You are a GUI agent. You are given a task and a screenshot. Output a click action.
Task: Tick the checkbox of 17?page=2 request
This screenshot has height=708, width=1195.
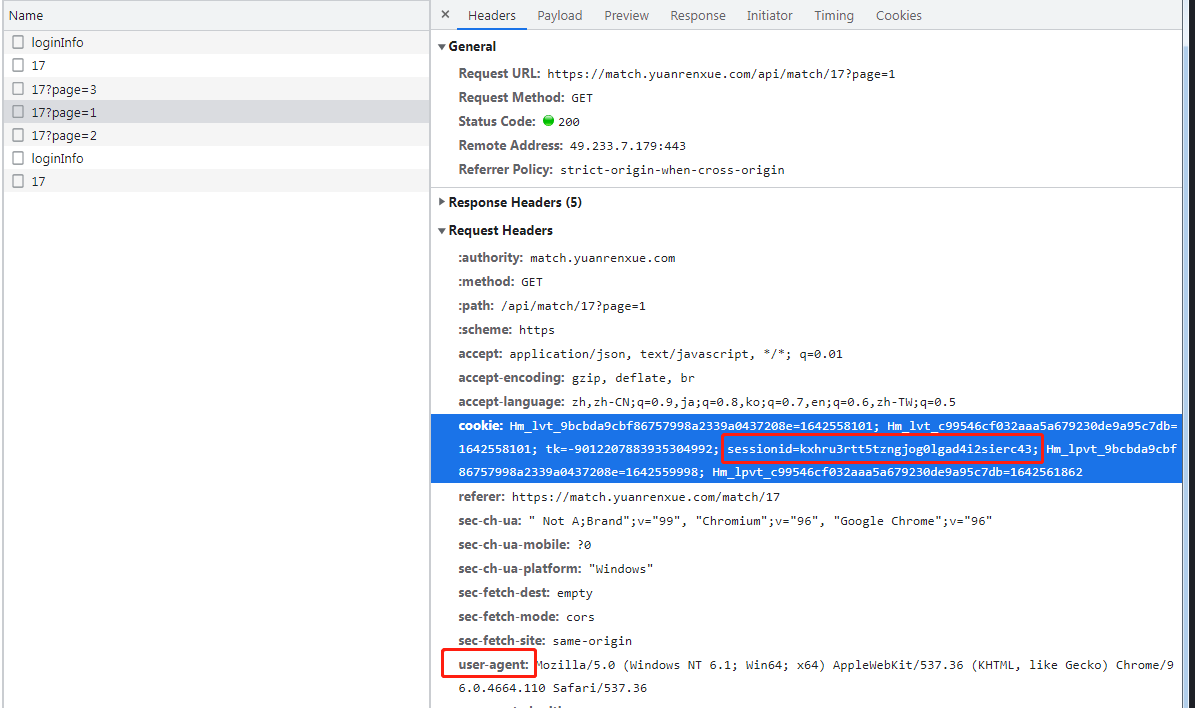point(18,135)
